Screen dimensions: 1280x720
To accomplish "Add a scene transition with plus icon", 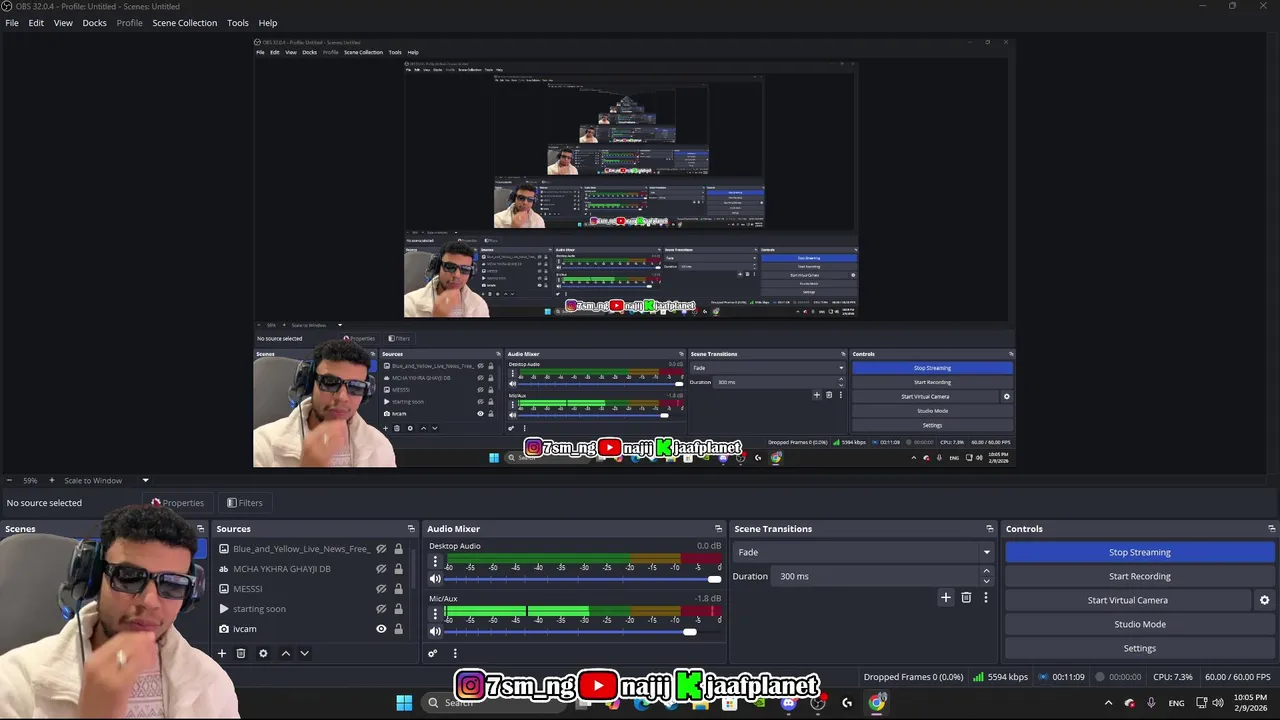I will pos(946,597).
